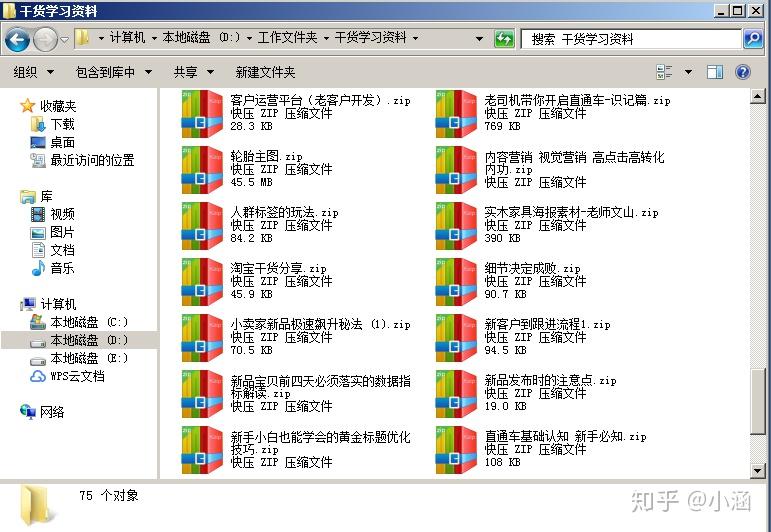Click 工作文件夹 in the address breadcrumb

(x=287, y=38)
